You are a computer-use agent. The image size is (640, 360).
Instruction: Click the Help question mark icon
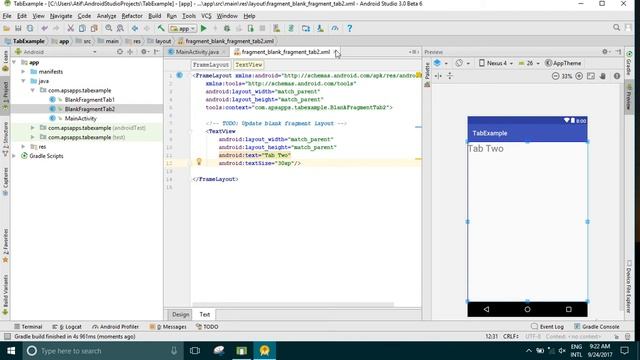(x=349, y=29)
